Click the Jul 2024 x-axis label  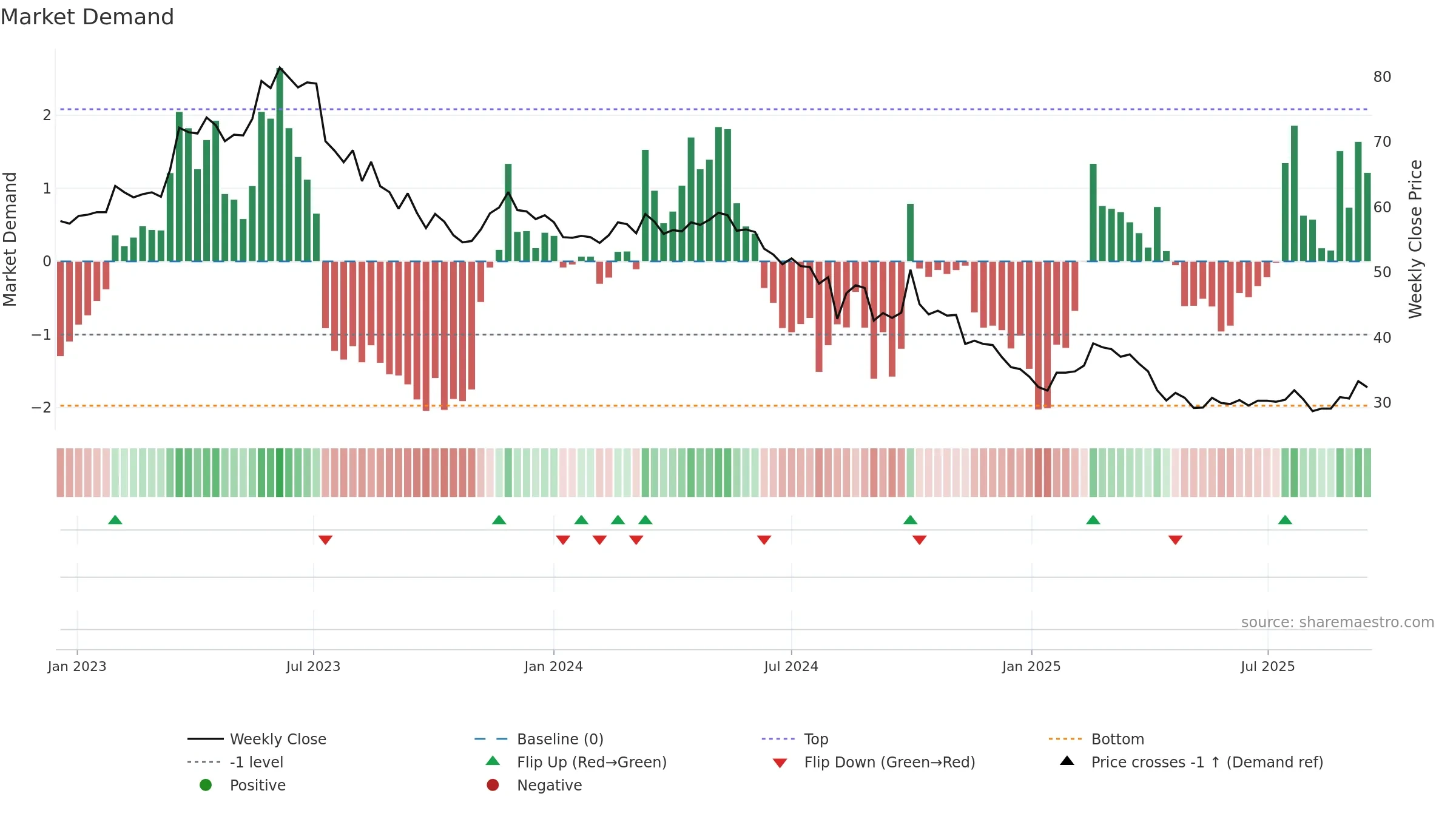[x=791, y=666]
